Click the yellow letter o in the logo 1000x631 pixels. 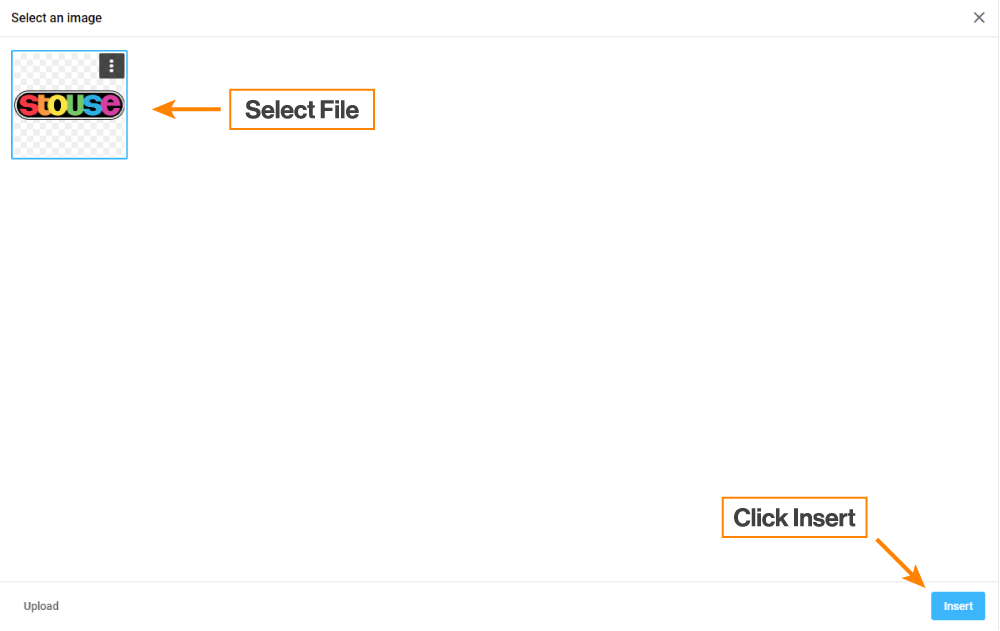click(60, 105)
